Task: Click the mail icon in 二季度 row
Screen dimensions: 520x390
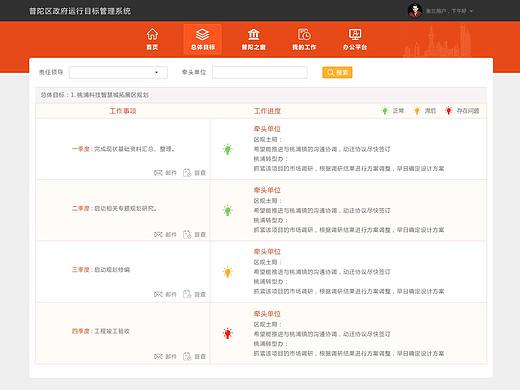Action: point(158,234)
